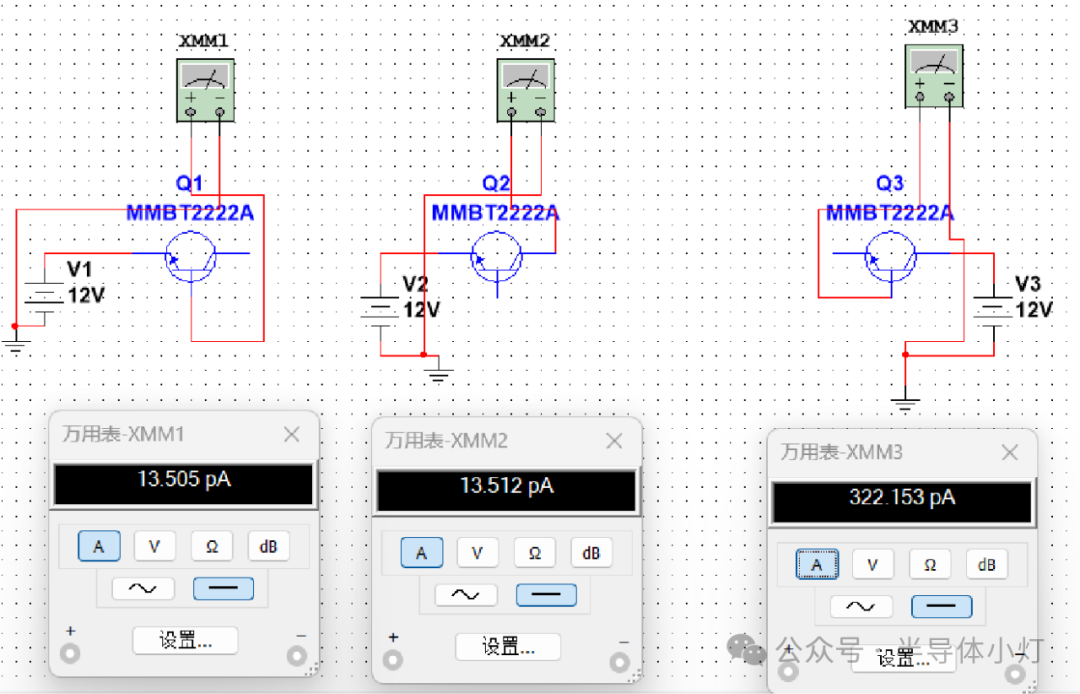Select AC sine-wave signal mode in XMM2
Viewport: 1080px width, 694px height.
466,595
